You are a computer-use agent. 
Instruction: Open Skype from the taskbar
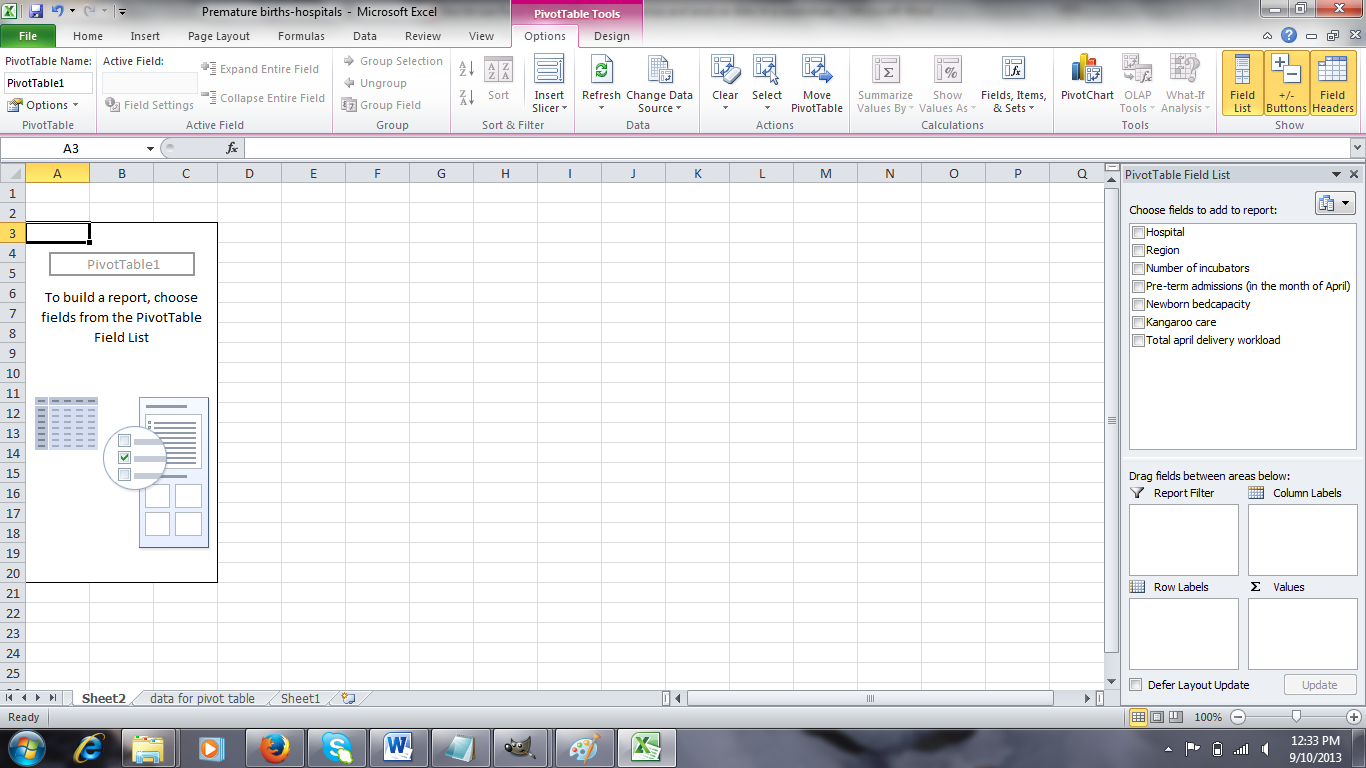click(x=336, y=747)
